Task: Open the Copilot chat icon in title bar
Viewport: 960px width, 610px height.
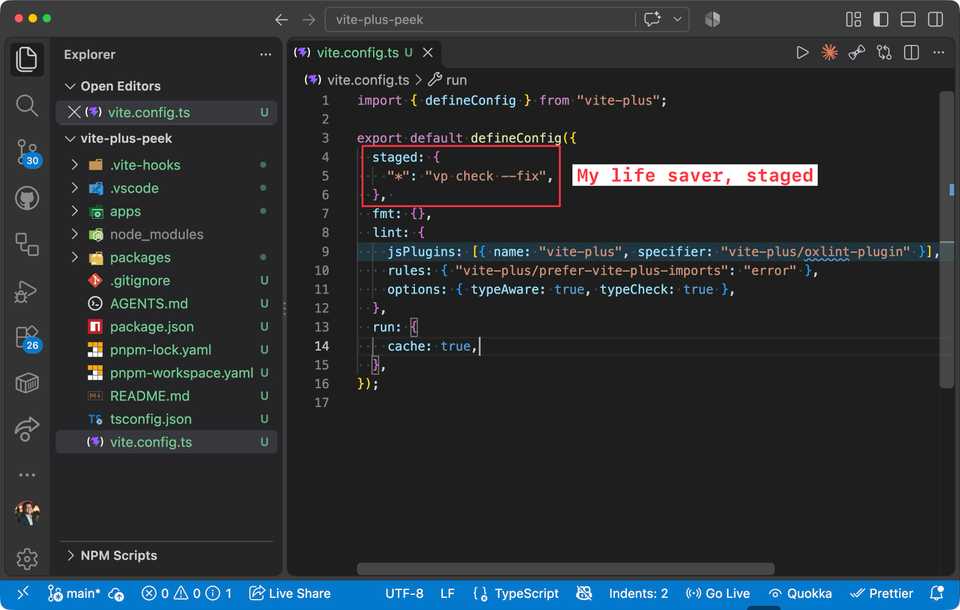Action: (x=652, y=19)
